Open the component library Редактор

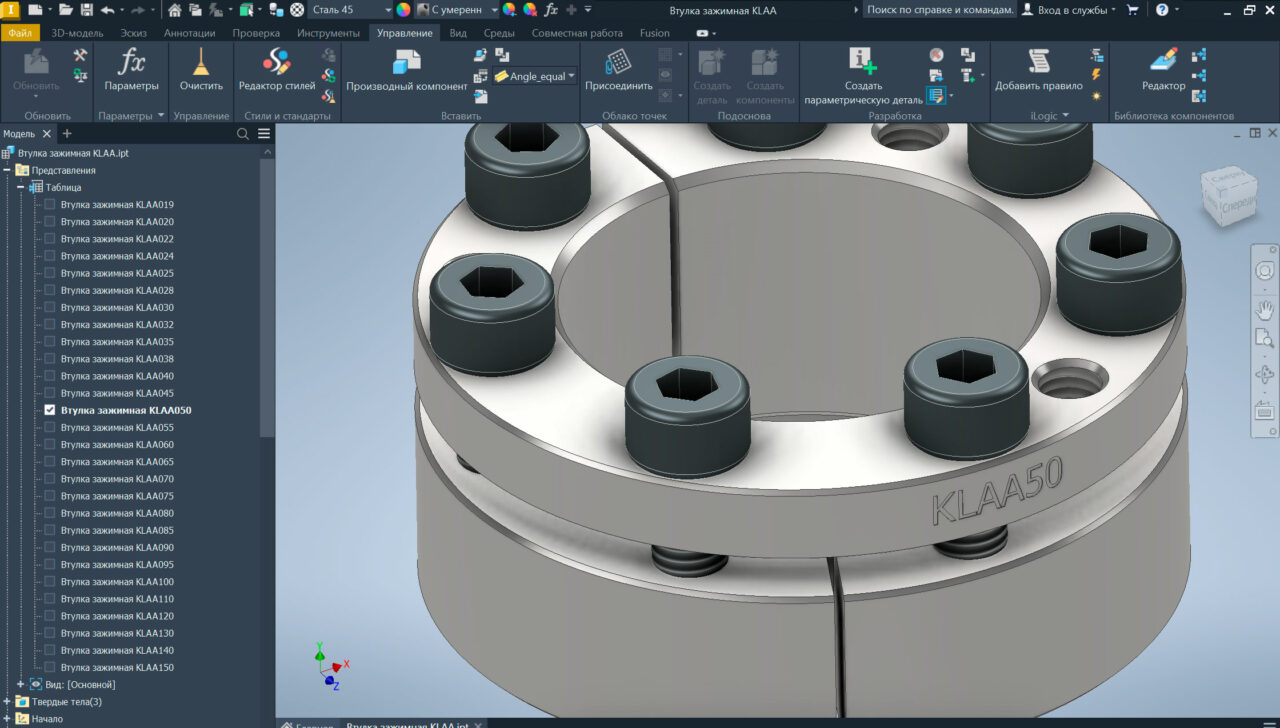pos(1163,62)
